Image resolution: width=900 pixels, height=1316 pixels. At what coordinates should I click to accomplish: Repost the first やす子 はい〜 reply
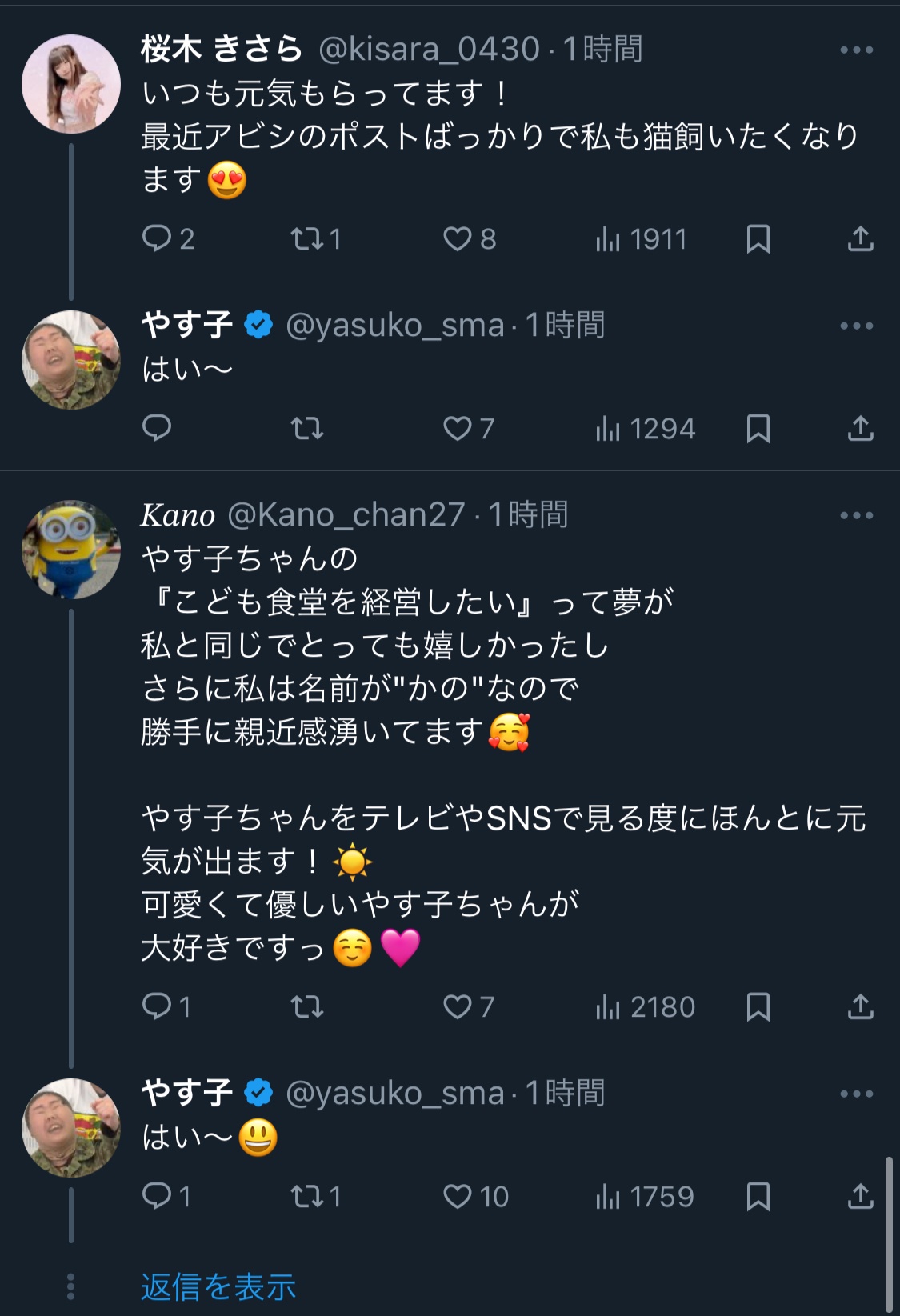pyautogui.click(x=307, y=428)
